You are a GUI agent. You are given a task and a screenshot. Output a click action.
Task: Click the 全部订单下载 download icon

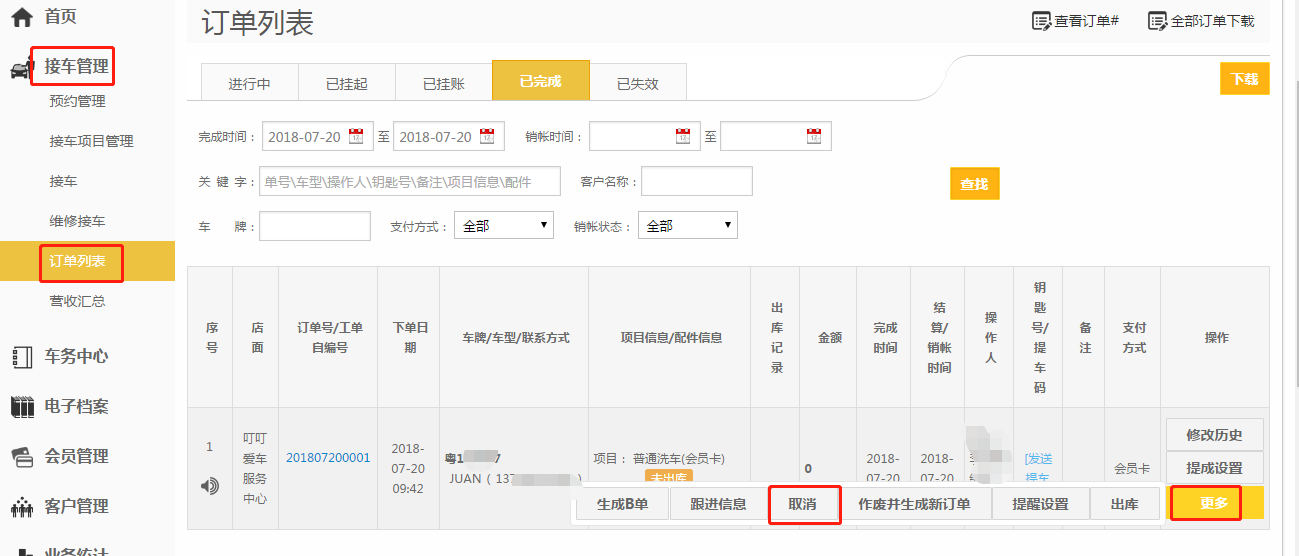pos(1157,21)
